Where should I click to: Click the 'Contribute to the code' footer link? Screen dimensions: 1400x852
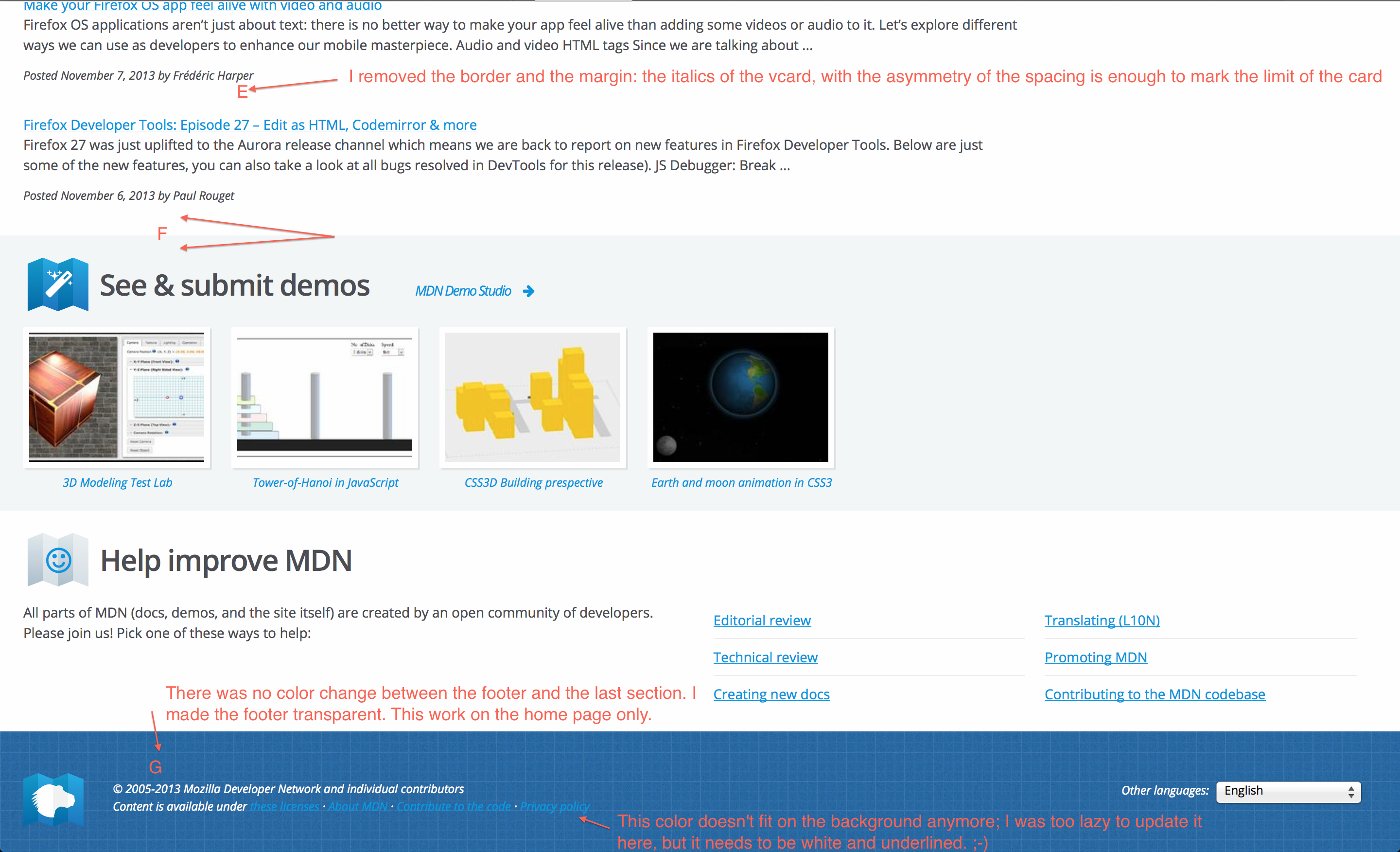click(454, 806)
